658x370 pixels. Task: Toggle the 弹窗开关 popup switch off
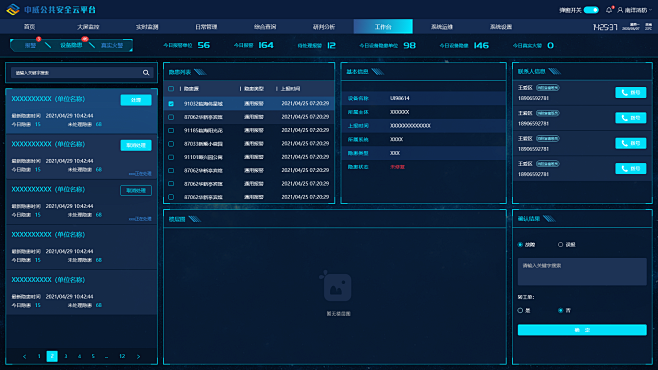tap(591, 10)
